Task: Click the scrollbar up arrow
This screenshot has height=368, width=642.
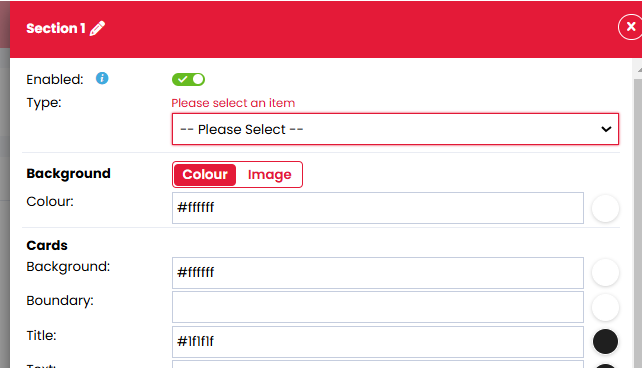Action: (639, 69)
